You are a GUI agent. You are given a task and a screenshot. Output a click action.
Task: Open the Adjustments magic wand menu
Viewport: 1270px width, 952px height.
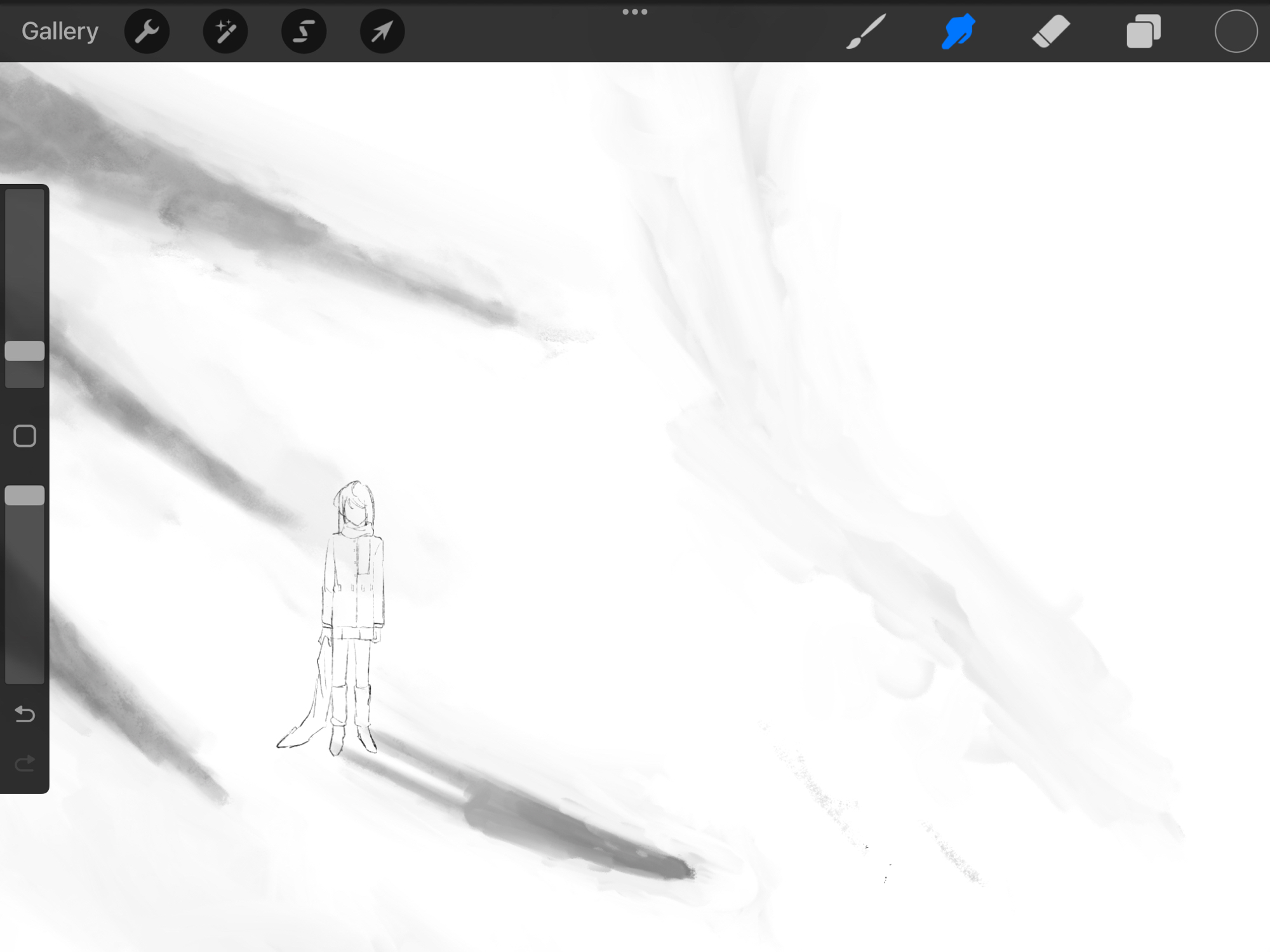225,31
